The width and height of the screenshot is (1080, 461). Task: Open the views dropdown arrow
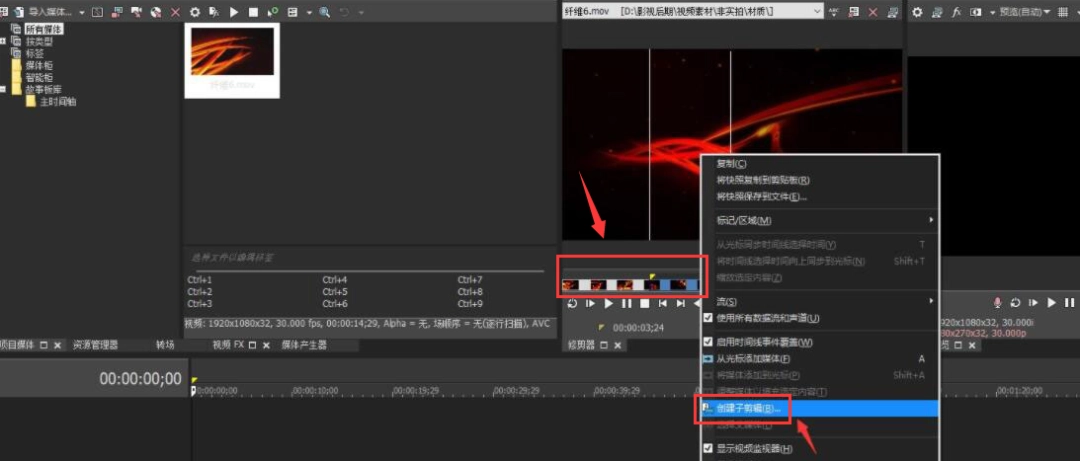[x=309, y=12]
